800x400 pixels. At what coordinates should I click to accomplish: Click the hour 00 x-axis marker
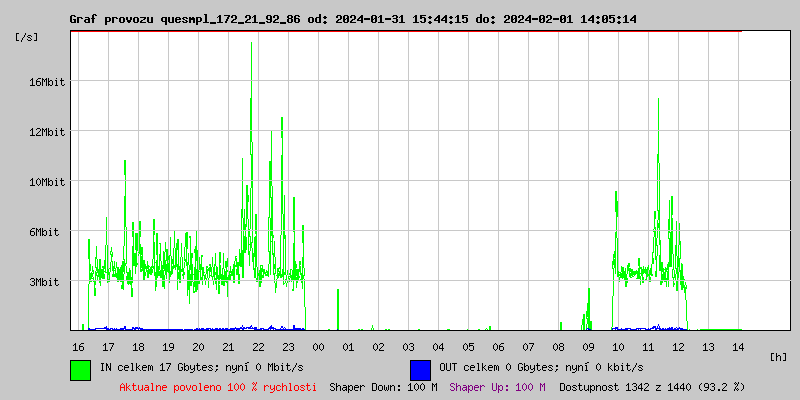coord(318,347)
